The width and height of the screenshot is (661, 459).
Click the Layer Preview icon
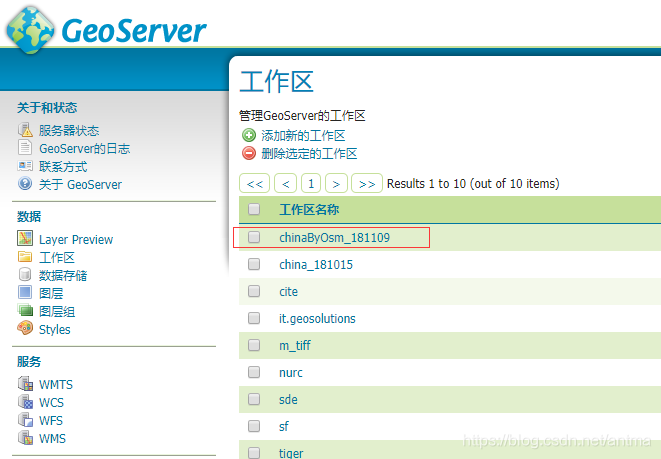[25, 239]
